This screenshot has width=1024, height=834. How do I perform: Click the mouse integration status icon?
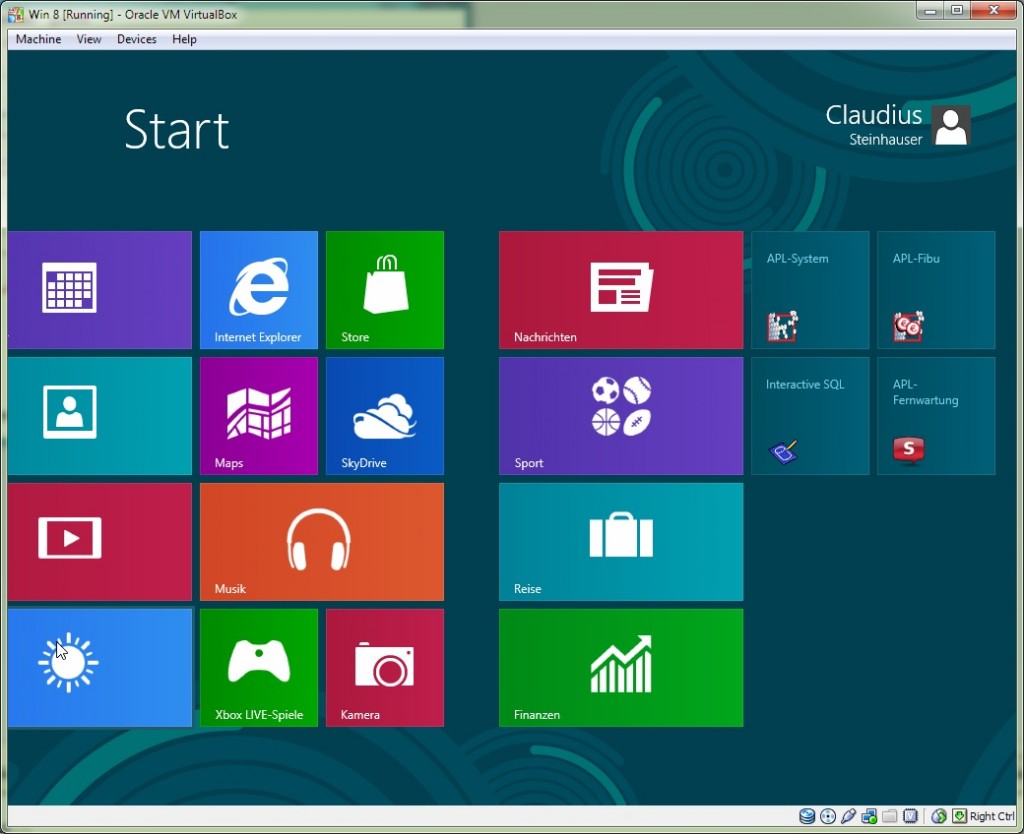[x=939, y=816]
